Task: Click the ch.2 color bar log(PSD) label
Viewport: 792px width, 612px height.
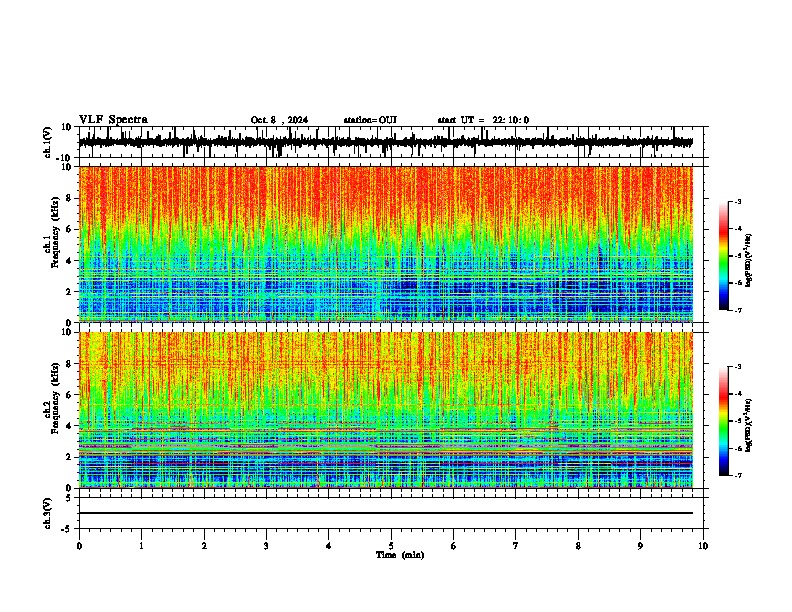Action: pos(749,425)
